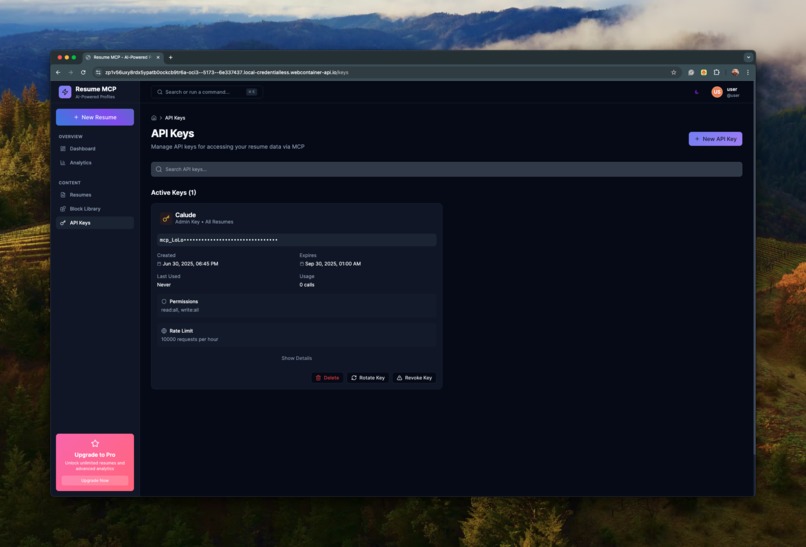Bookmark this page with the star icon
This screenshot has width=806, height=547.
click(x=673, y=72)
